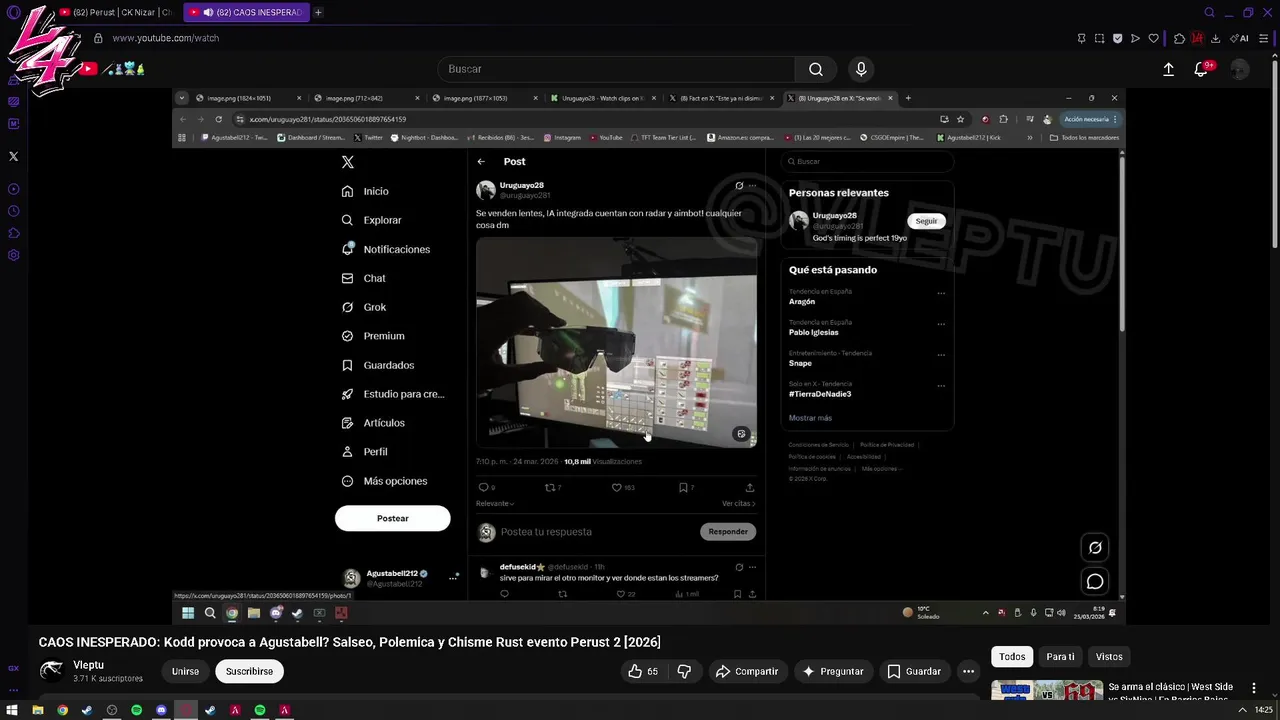Image resolution: width=1280 pixels, height=720 pixels.
Task: Click the YouTube Buscar search field
Action: tap(616, 69)
